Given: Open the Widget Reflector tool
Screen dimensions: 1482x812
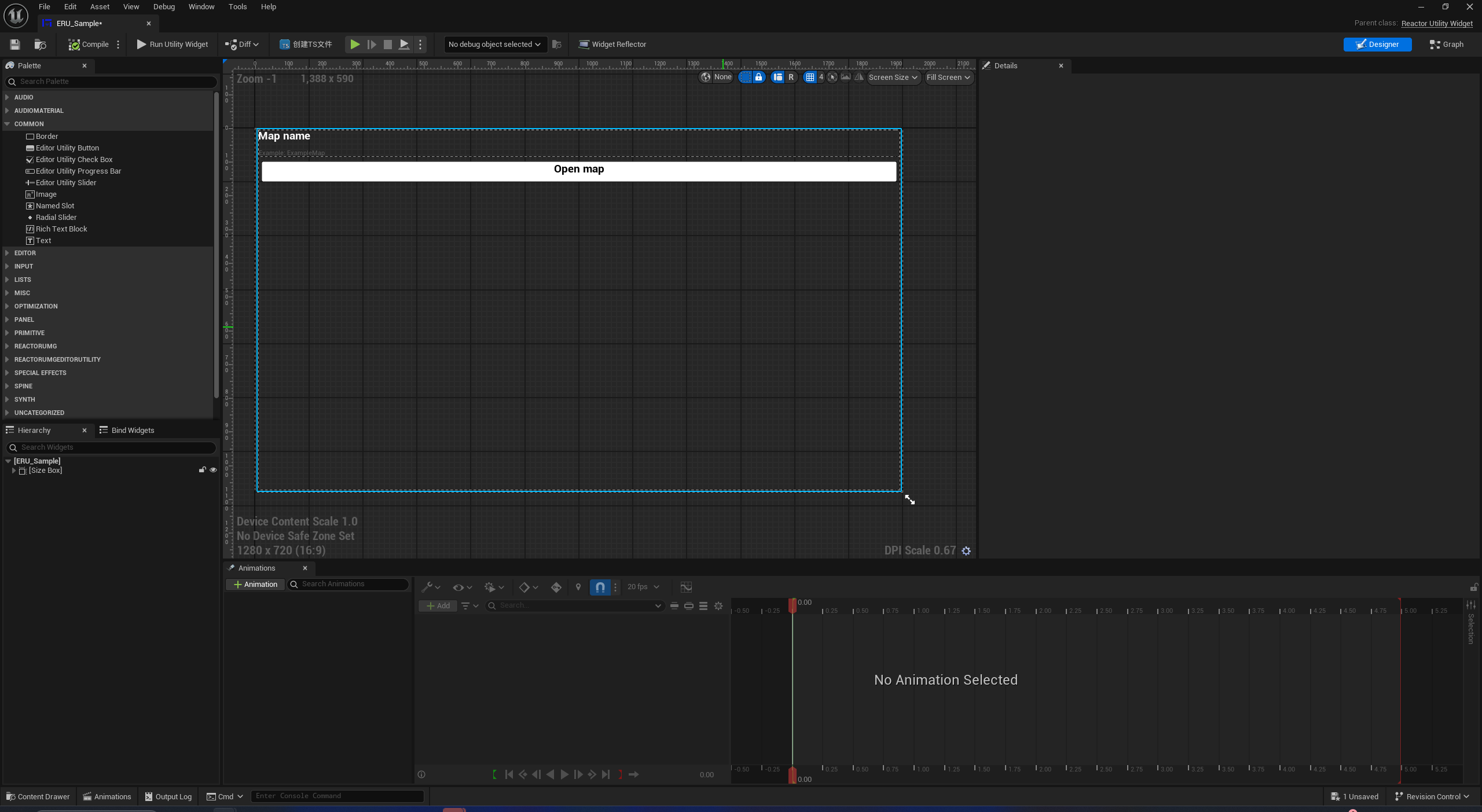Looking at the screenshot, I should (x=612, y=45).
